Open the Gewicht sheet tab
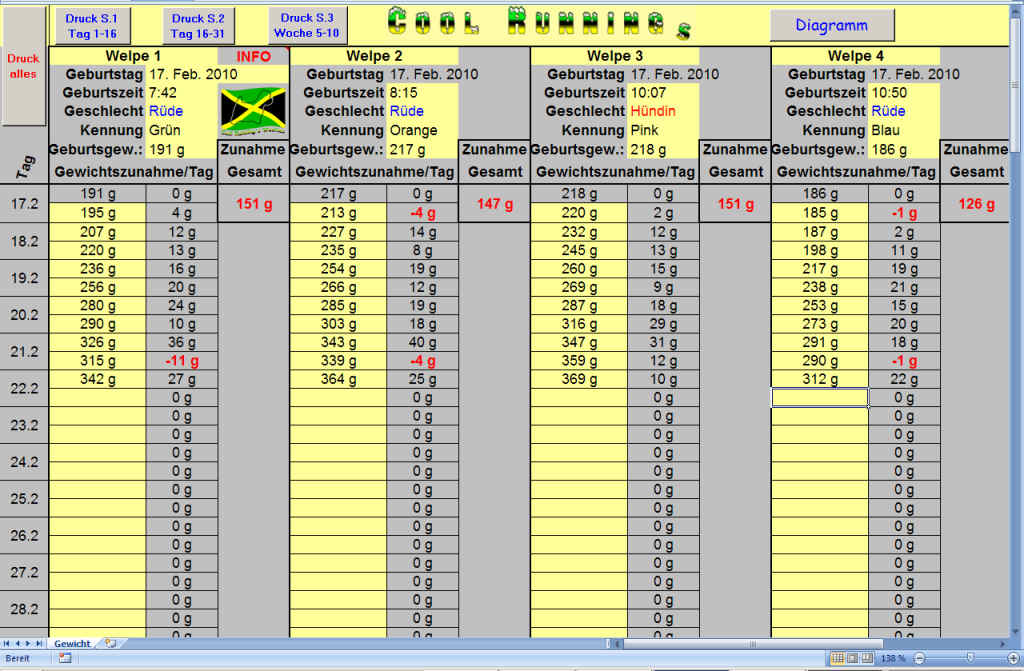 tap(72, 643)
